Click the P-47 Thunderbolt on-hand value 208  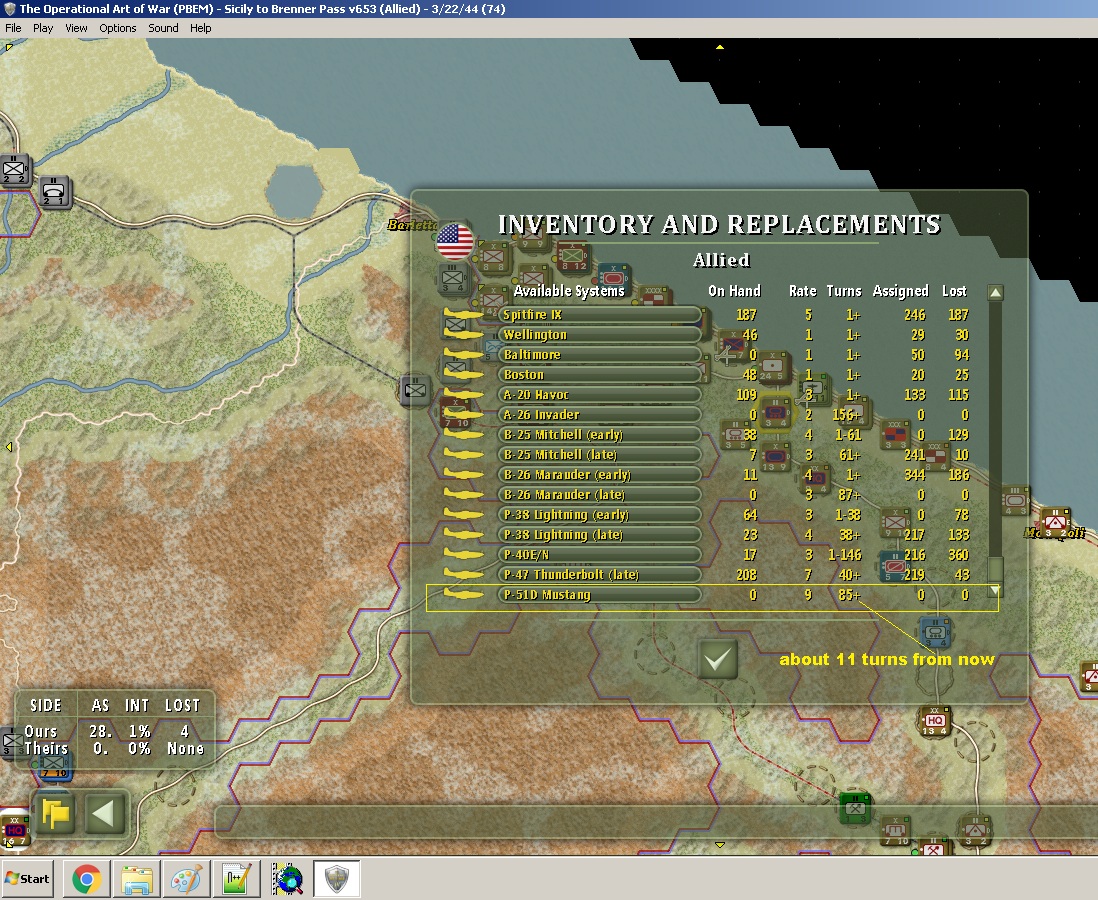[746, 574]
